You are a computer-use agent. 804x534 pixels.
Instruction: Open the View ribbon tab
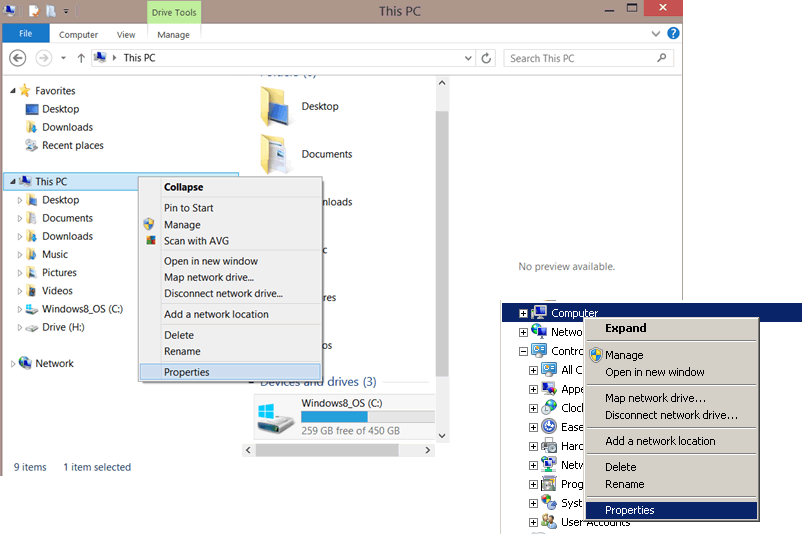tap(126, 34)
